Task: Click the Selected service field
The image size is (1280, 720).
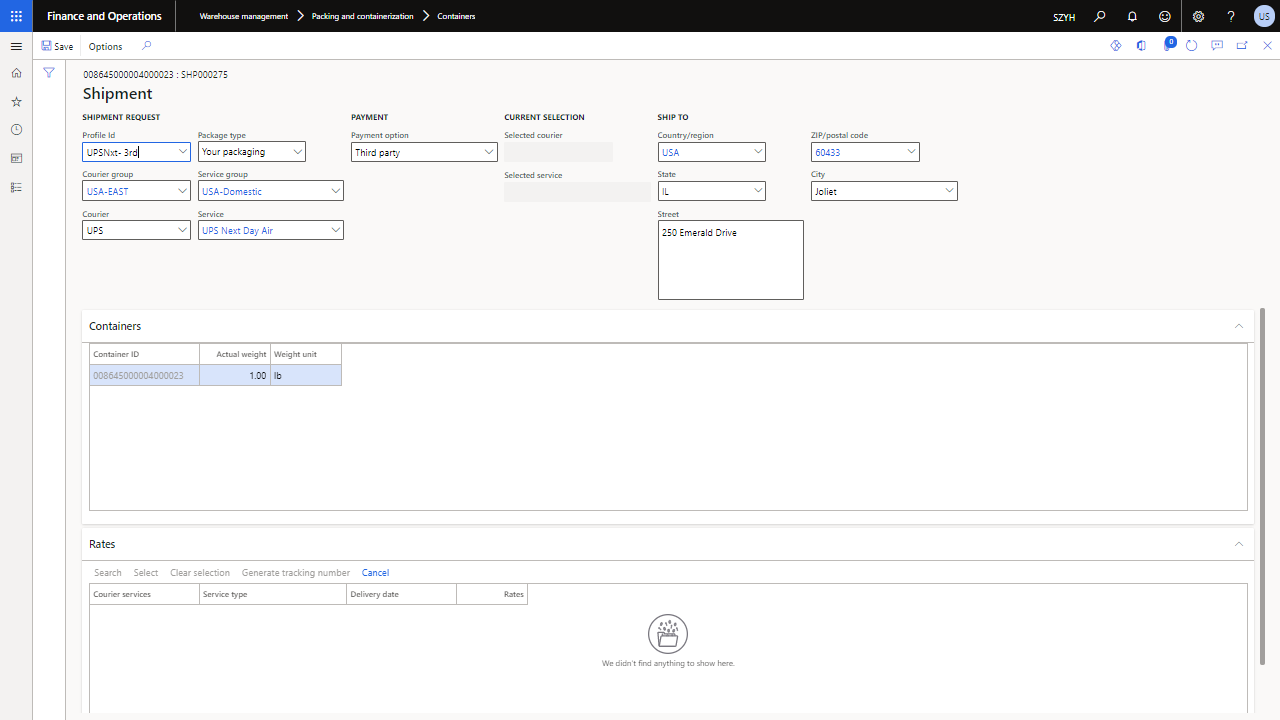Action: (x=577, y=192)
